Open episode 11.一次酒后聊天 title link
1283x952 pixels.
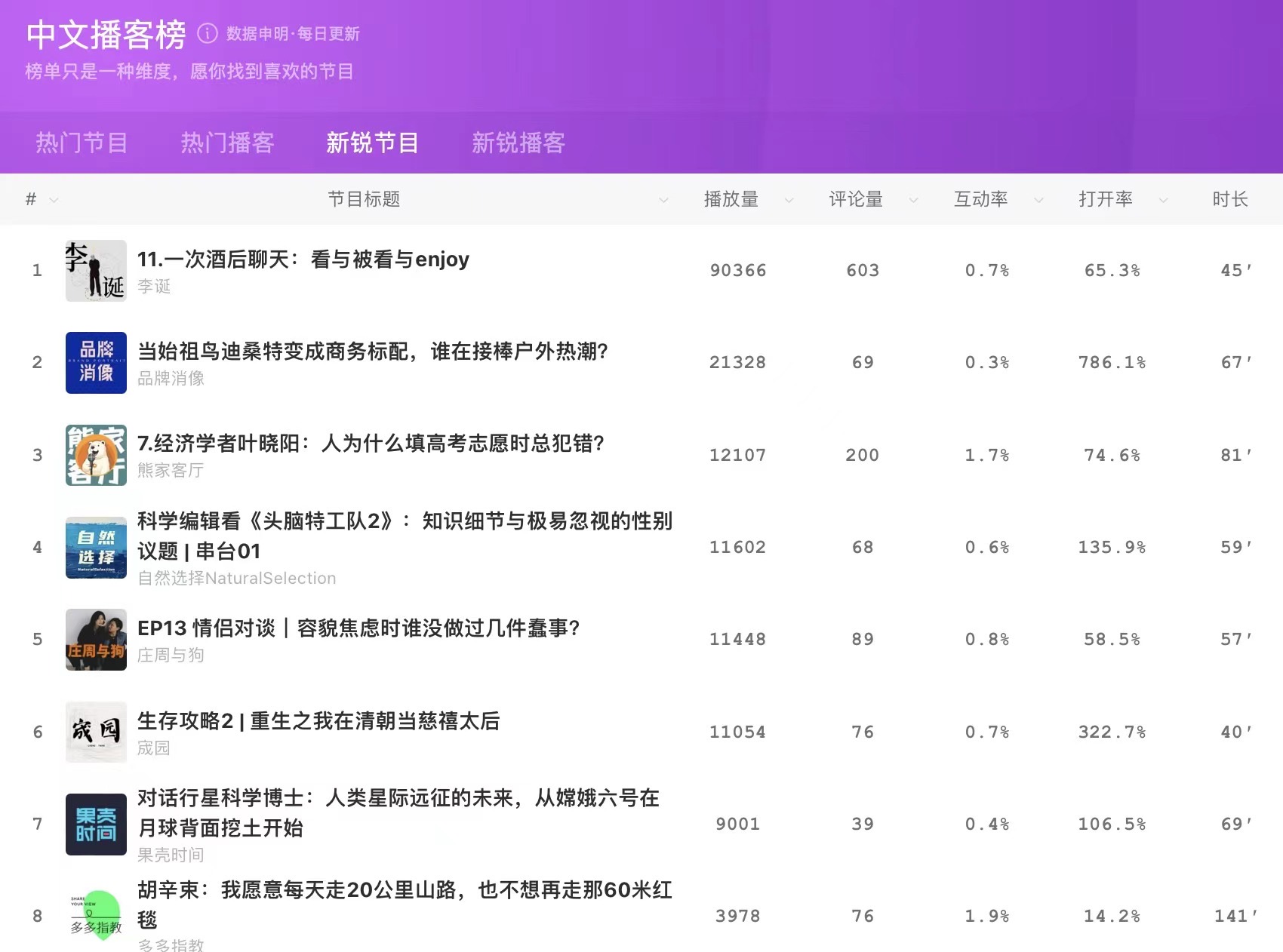tap(303, 259)
